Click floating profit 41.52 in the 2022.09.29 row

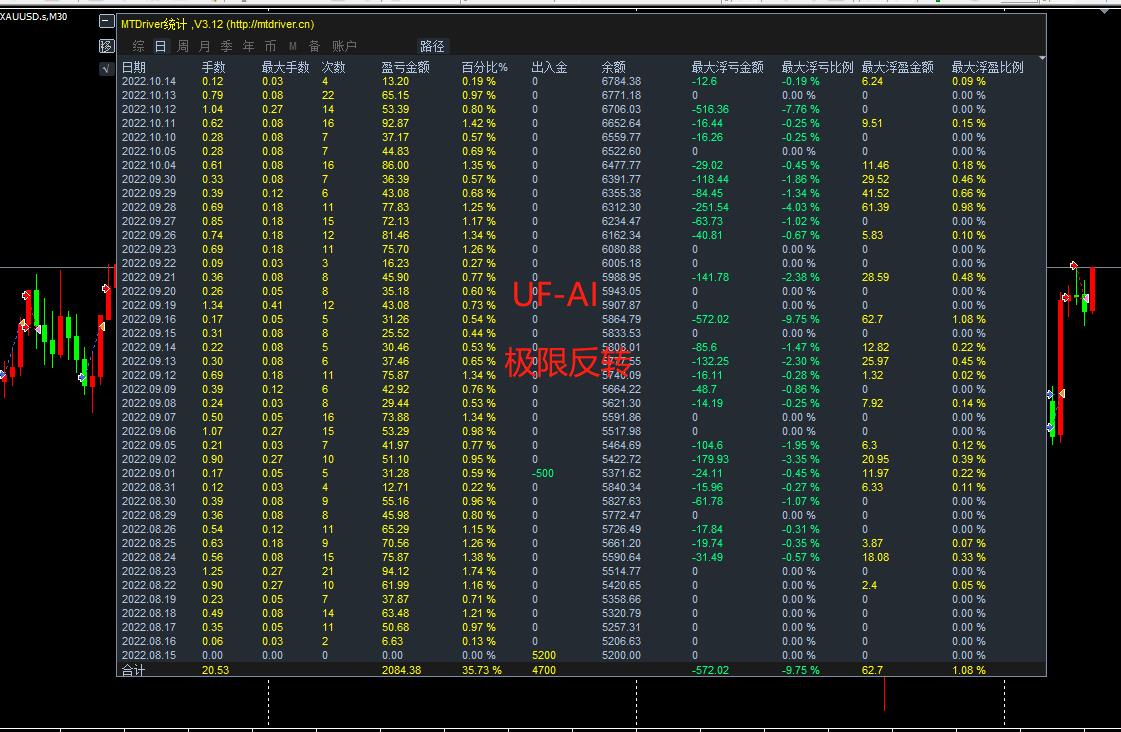(876, 193)
